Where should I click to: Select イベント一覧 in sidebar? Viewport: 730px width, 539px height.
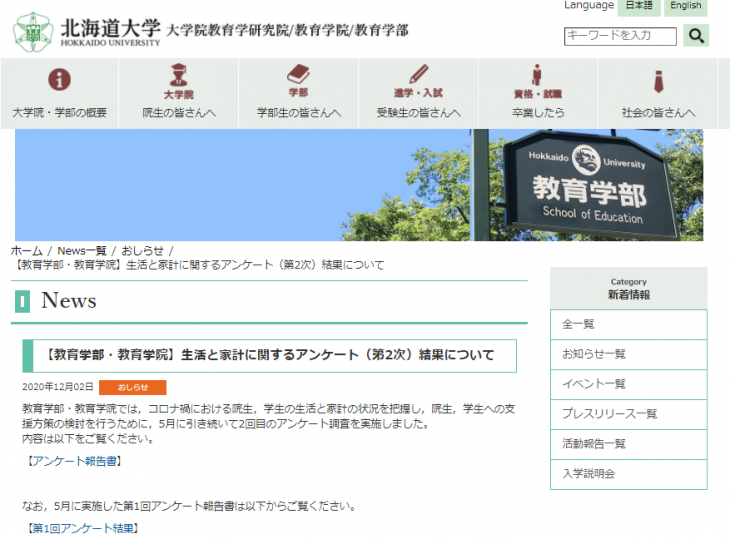tap(629, 384)
